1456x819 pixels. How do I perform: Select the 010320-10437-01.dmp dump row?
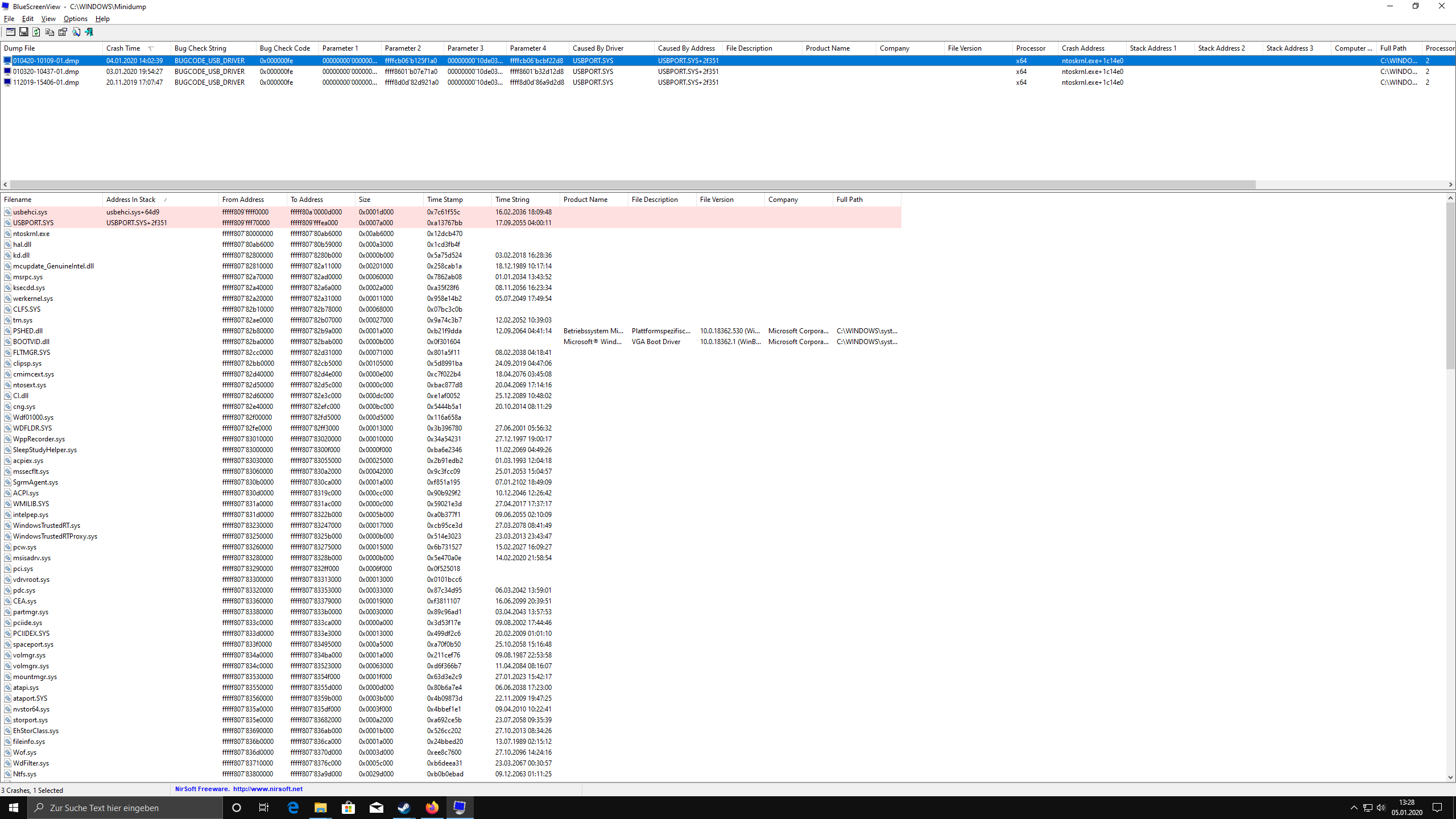pyautogui.click(x=45, y=72)
